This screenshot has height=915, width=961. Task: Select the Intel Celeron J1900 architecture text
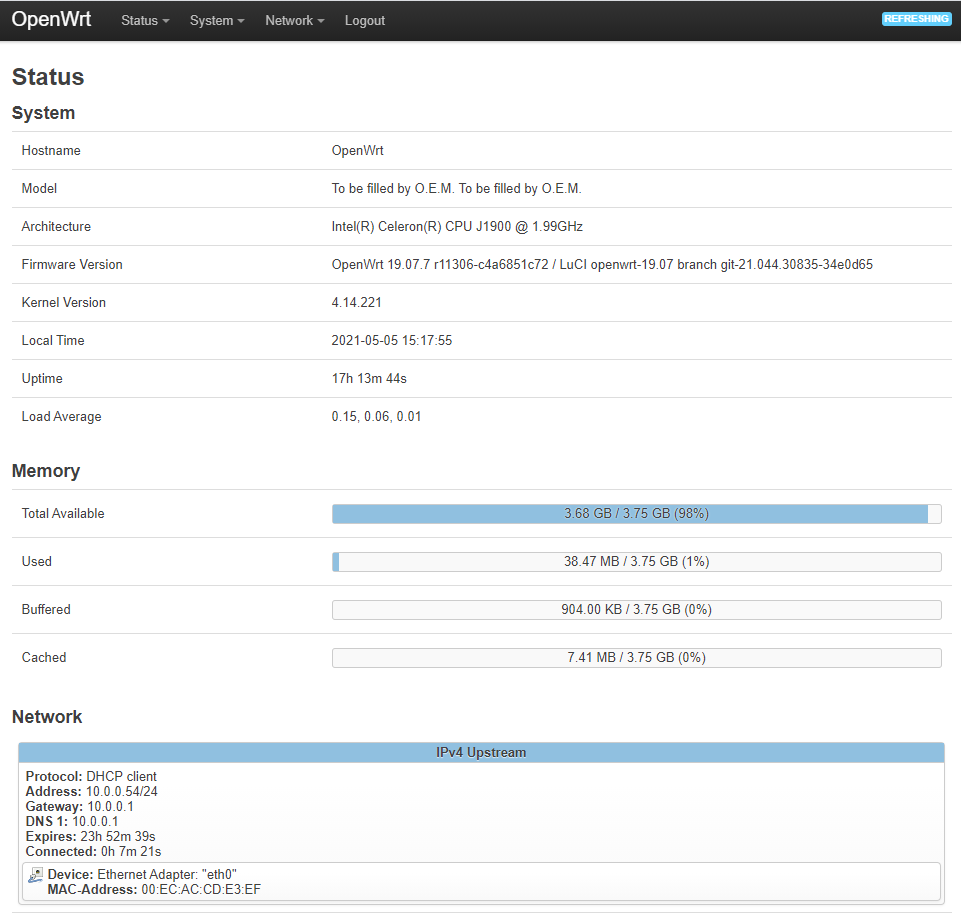point(457,227)
